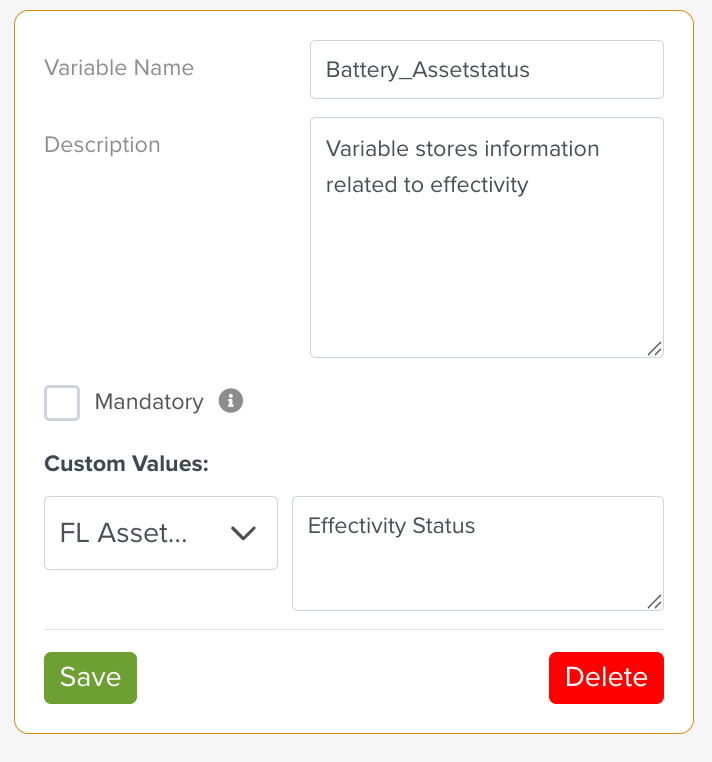The width and height of the screenshot is (712, 762).
Task: Open the FL Asset custom values dropdown
Action: pos(161,533)
